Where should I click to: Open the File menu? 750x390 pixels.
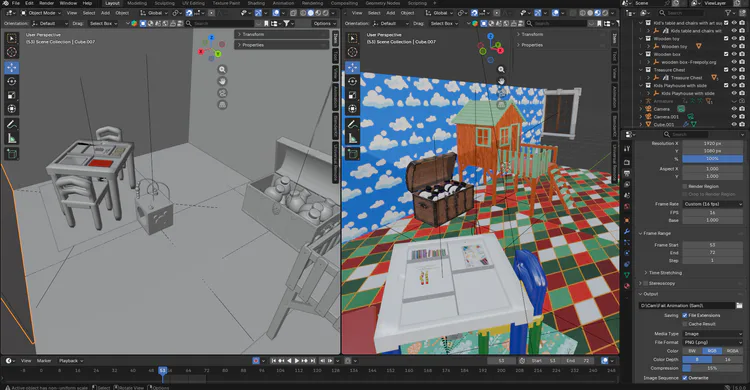pyautogui.click(x=16, y=3)
